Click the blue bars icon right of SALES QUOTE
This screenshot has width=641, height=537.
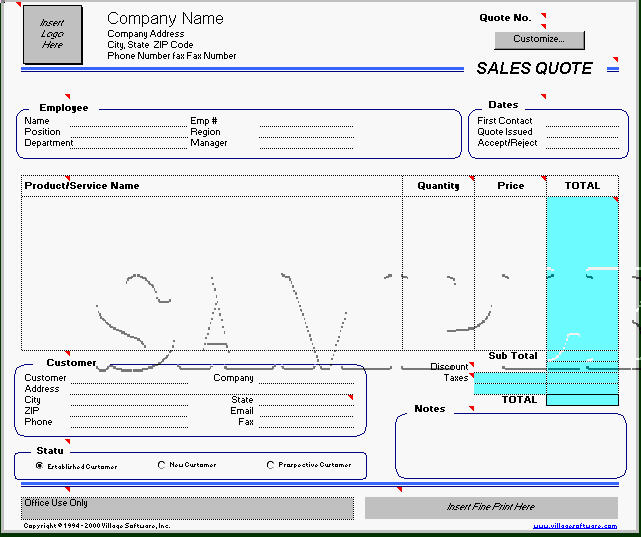point(613,69)
